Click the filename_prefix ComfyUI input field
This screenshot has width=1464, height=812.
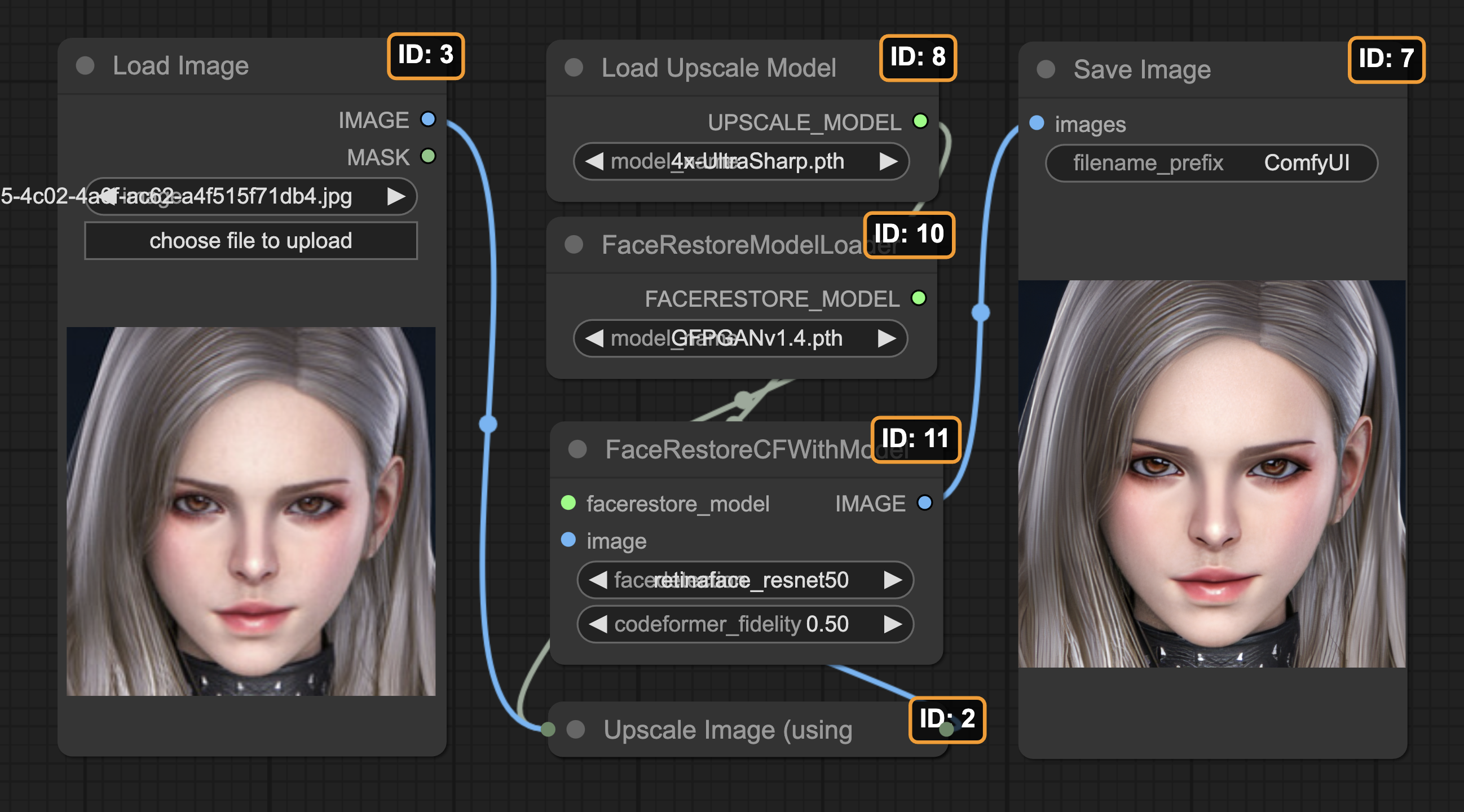[x=1211, y=164]
